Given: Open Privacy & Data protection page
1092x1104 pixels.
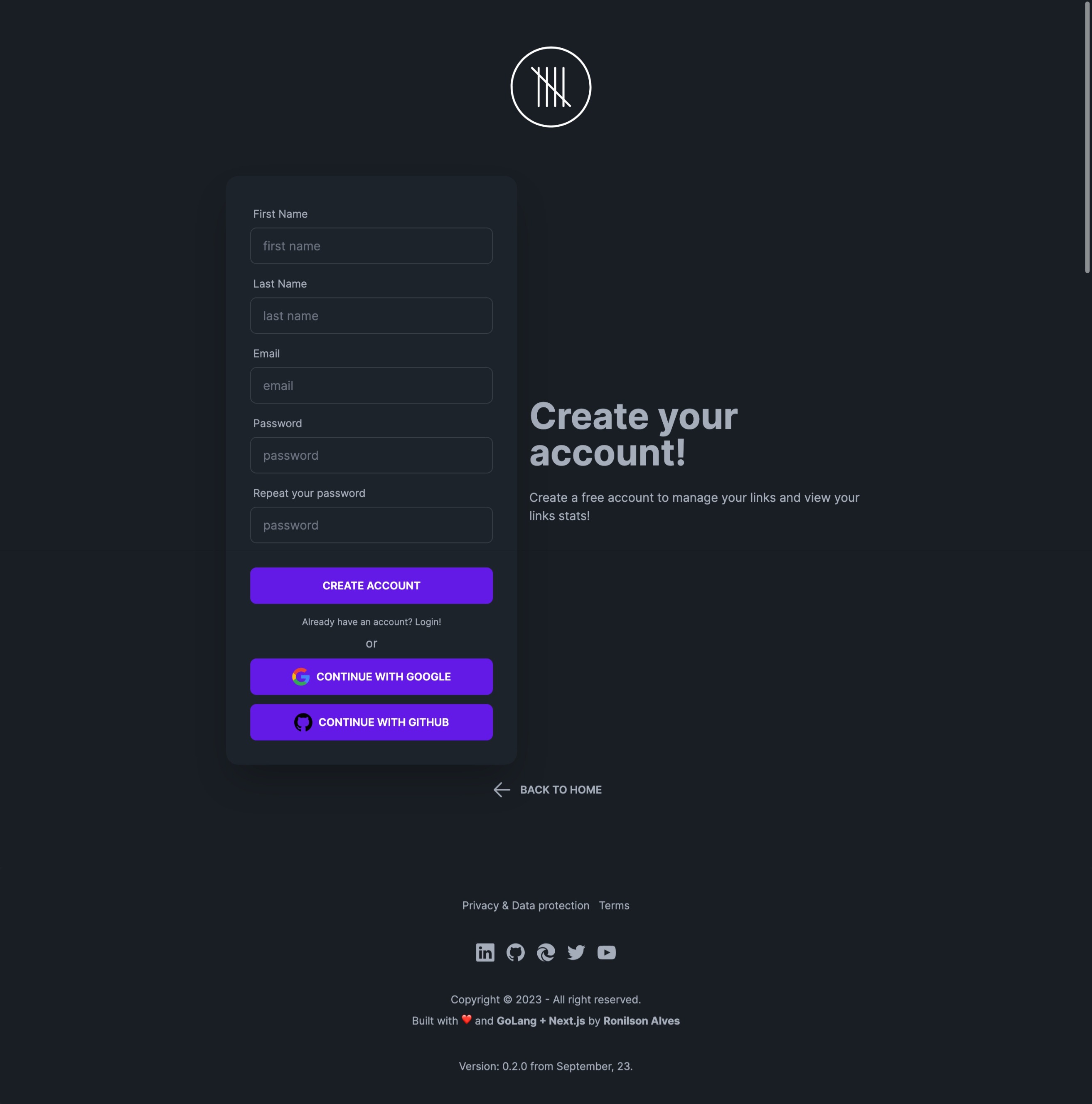Looking at the screenshot, I should point(525,905).
